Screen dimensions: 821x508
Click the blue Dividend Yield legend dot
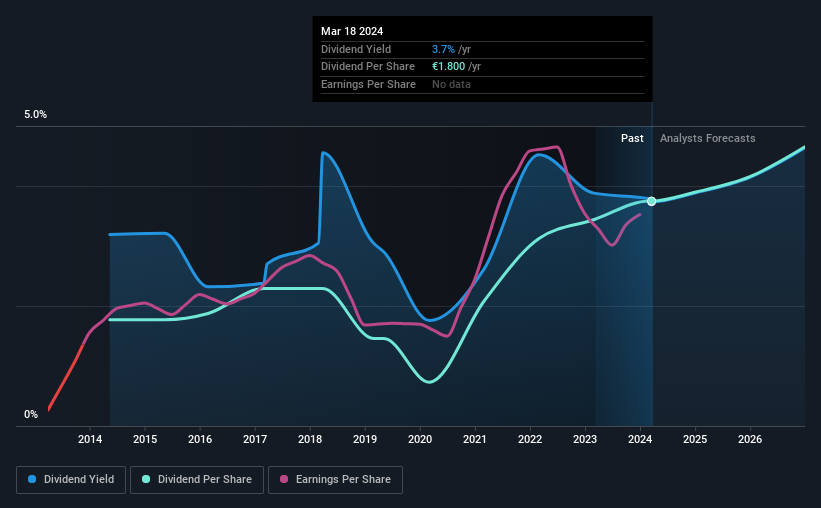click(32, 479)
